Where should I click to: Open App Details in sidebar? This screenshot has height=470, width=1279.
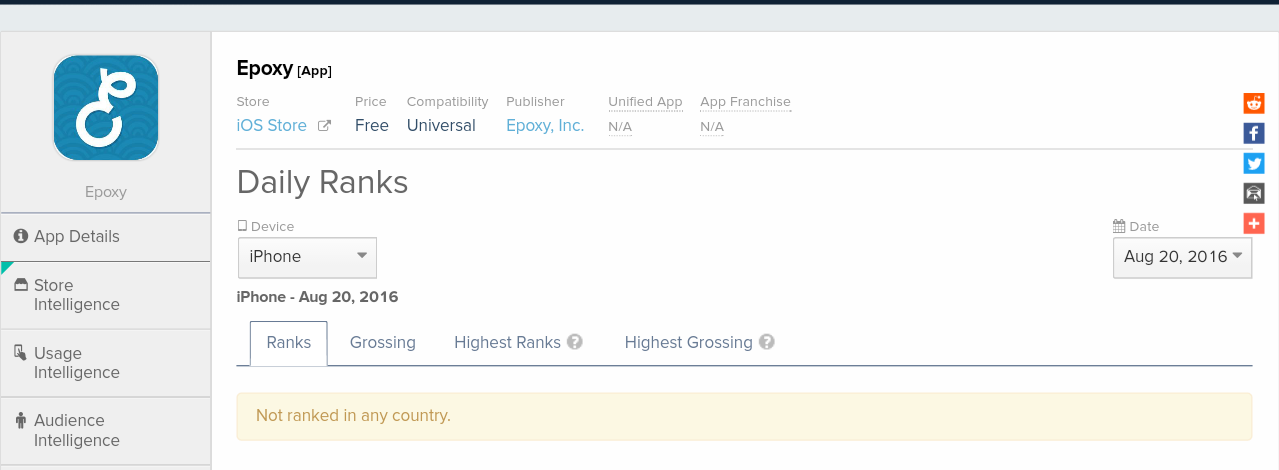pyautogui.click(x=77, y=237)
